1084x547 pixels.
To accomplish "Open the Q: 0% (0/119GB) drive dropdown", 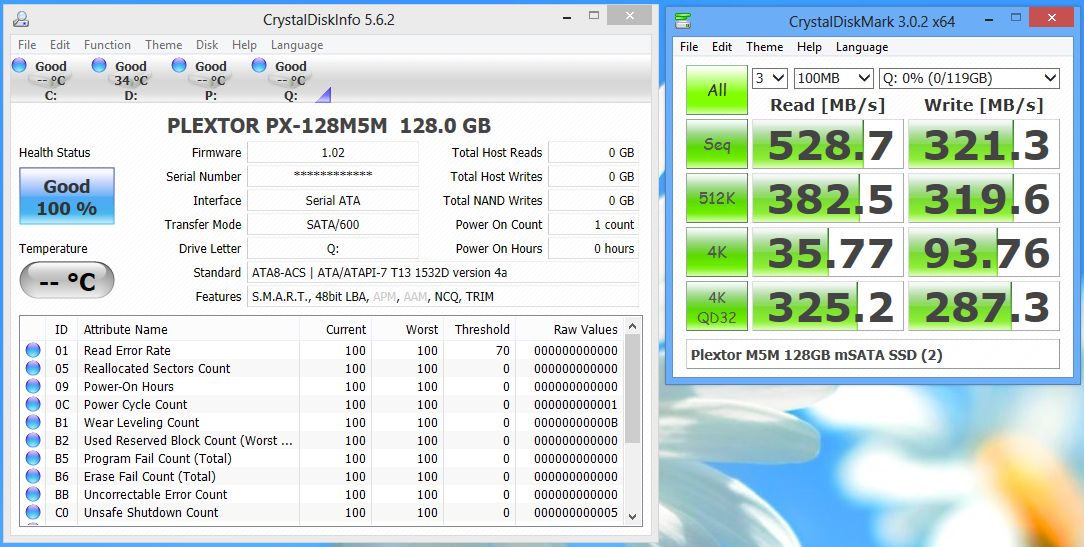I will point(969,78).
